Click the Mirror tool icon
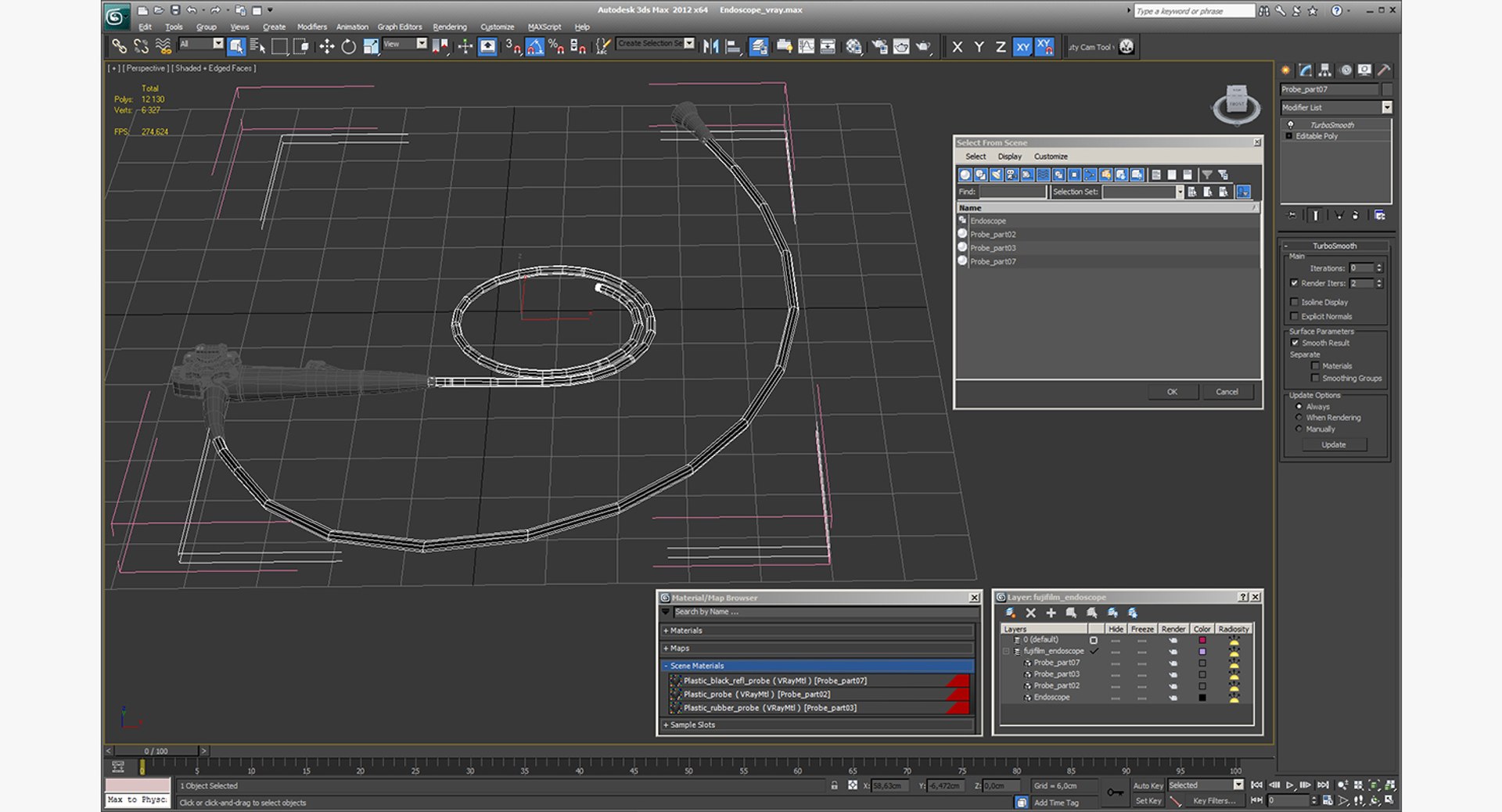1502x812 pixels. 710,47
